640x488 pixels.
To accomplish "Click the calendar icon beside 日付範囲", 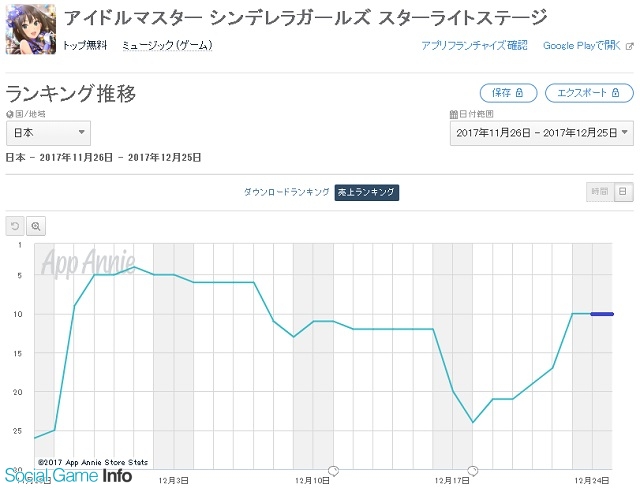I will (453, 114).
